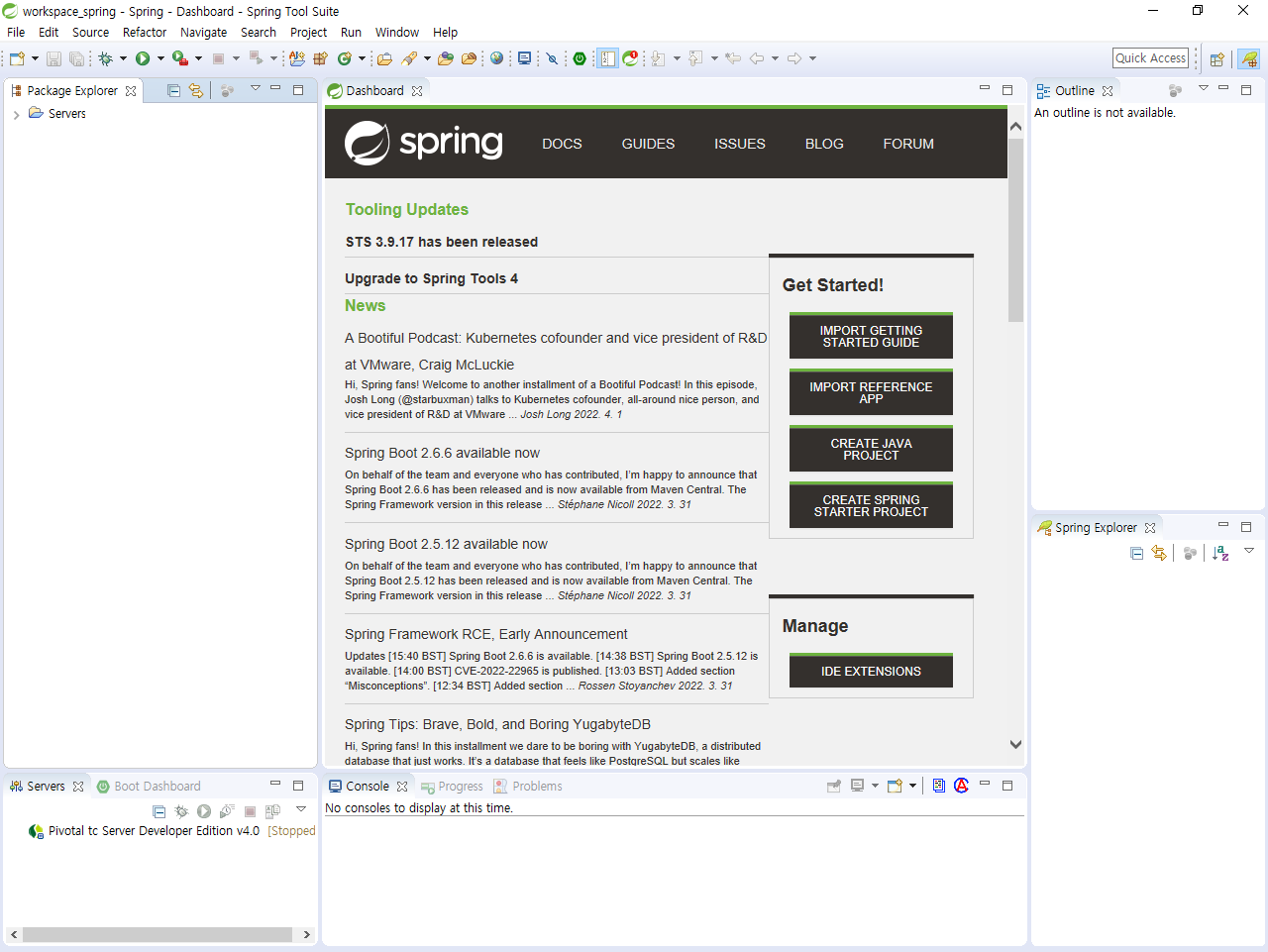
Task: Switch to the Progress tab
Action: (452, 786)
